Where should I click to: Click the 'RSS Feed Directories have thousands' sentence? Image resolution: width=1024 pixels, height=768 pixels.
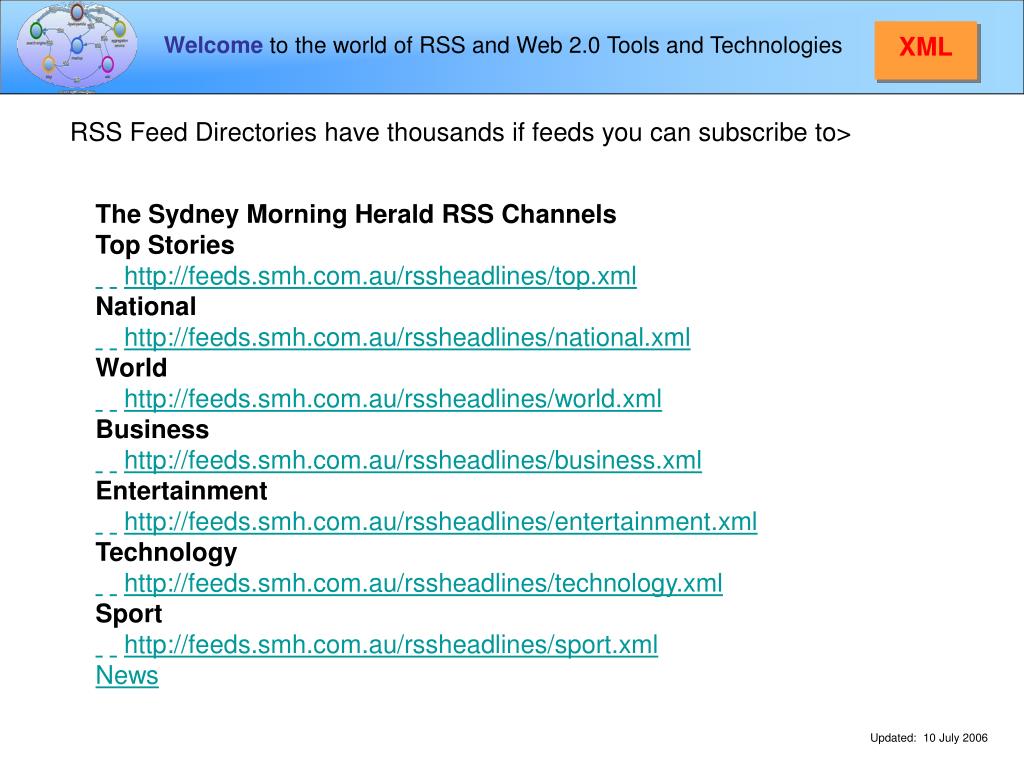(460, 133)
